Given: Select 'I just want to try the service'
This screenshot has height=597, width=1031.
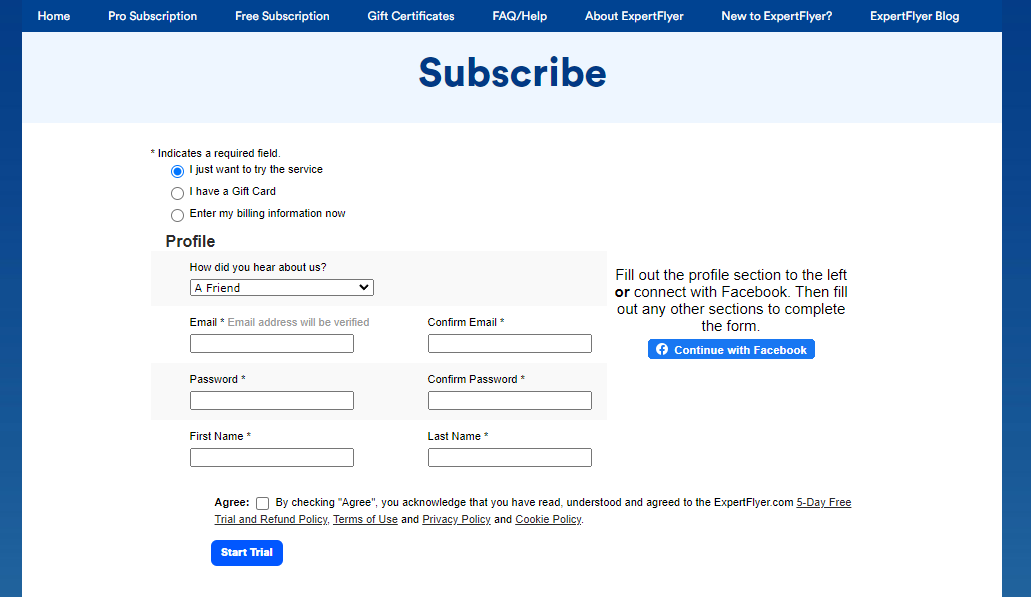Looking at the screenshot, I should coord(177,171).
